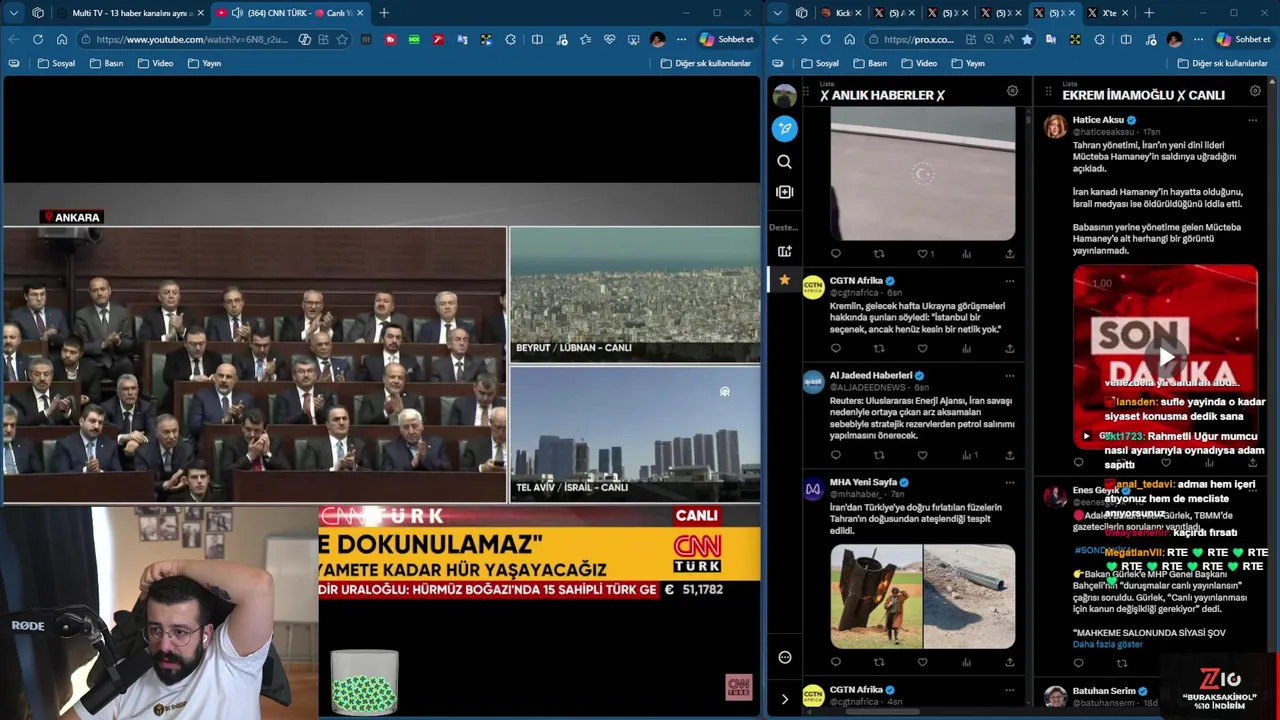Image resolution: width=1280 pixels, height=720 pixels.
Task: Open the CNN TÜRK watermark at video bottom-right corner
Action: click(x=738, y=687)
